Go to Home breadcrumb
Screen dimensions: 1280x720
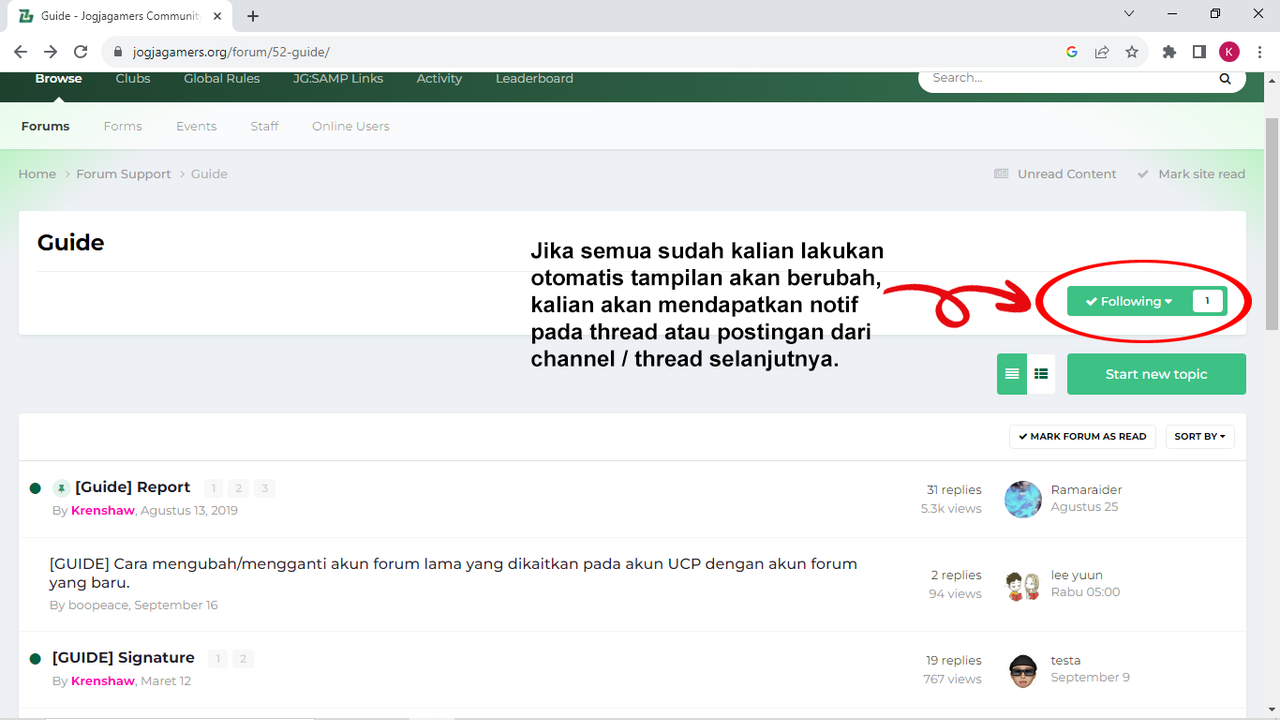click(37, 174)
